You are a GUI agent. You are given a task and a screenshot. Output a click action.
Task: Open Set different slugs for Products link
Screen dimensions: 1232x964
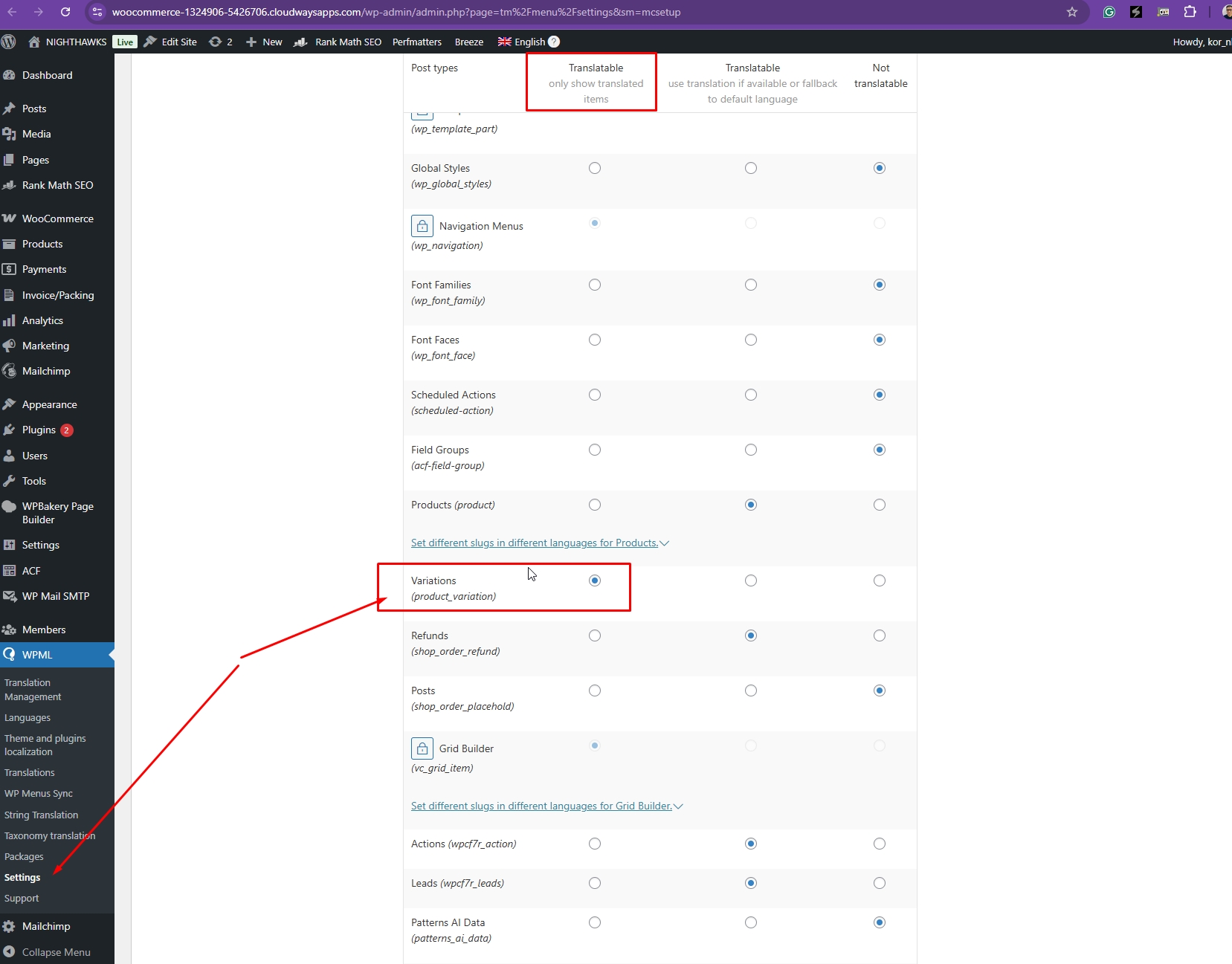point(535,543)
